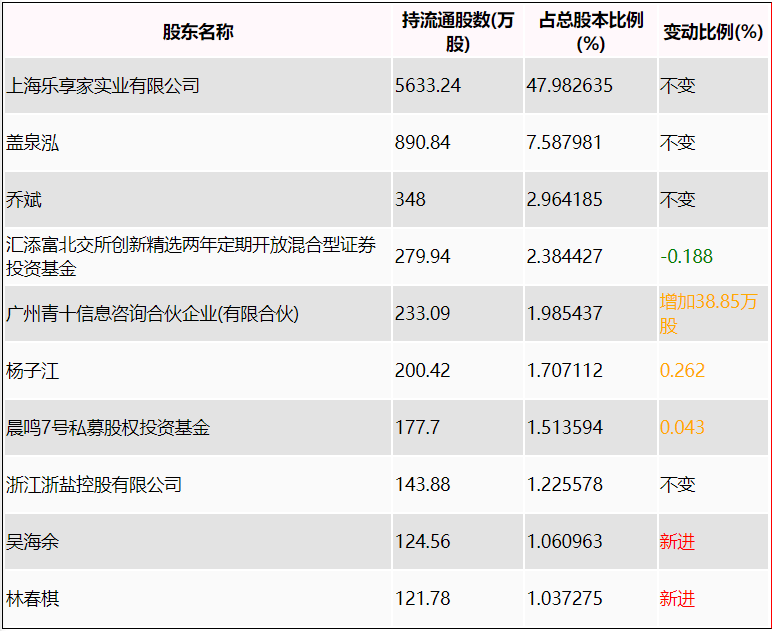Screen dimensions: 775x631
Task: Select shareholder 乔斌
Action: point(24,200)
